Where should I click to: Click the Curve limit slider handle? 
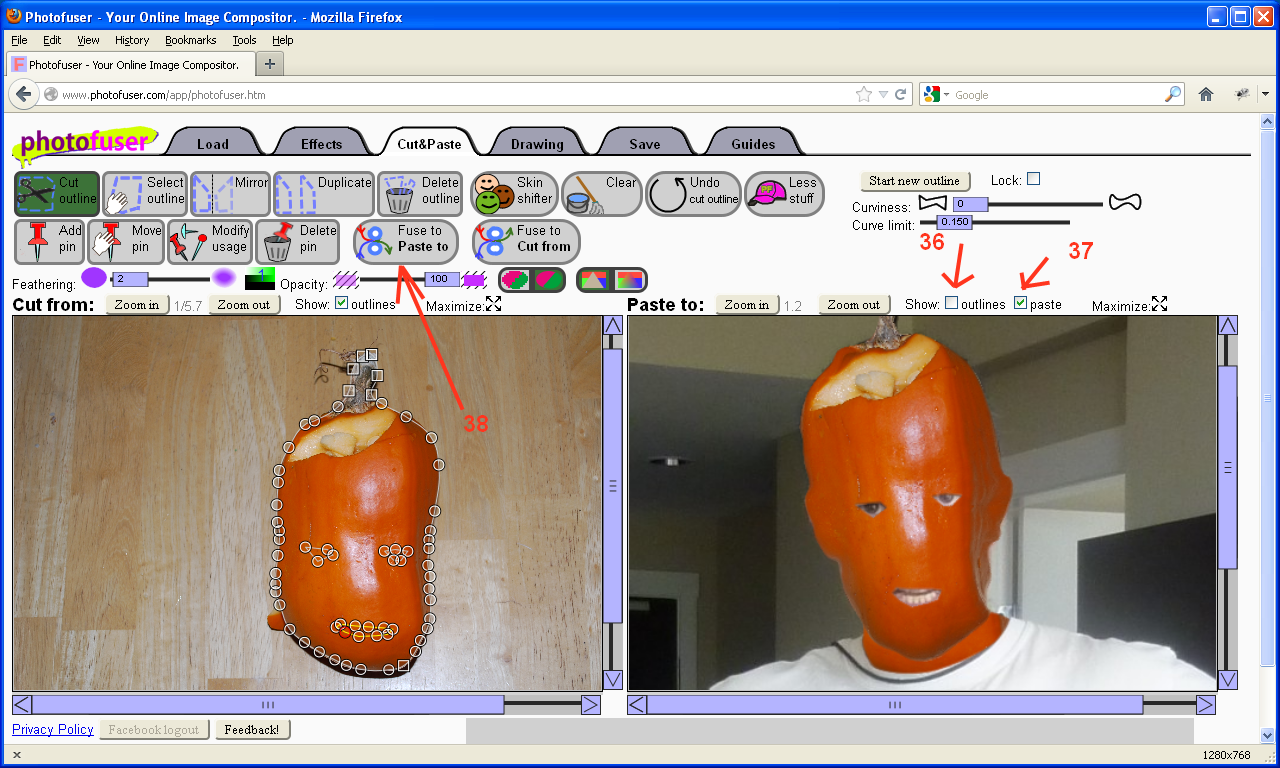click(x=954, y=222)
